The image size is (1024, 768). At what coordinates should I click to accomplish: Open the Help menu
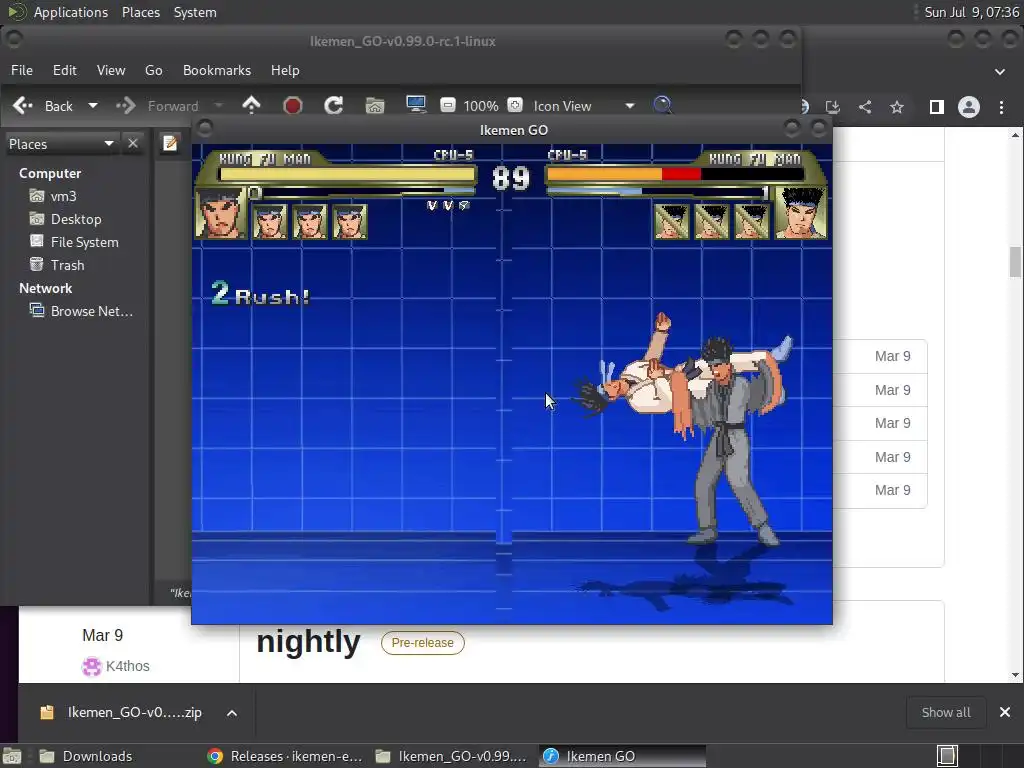[285, 70]
